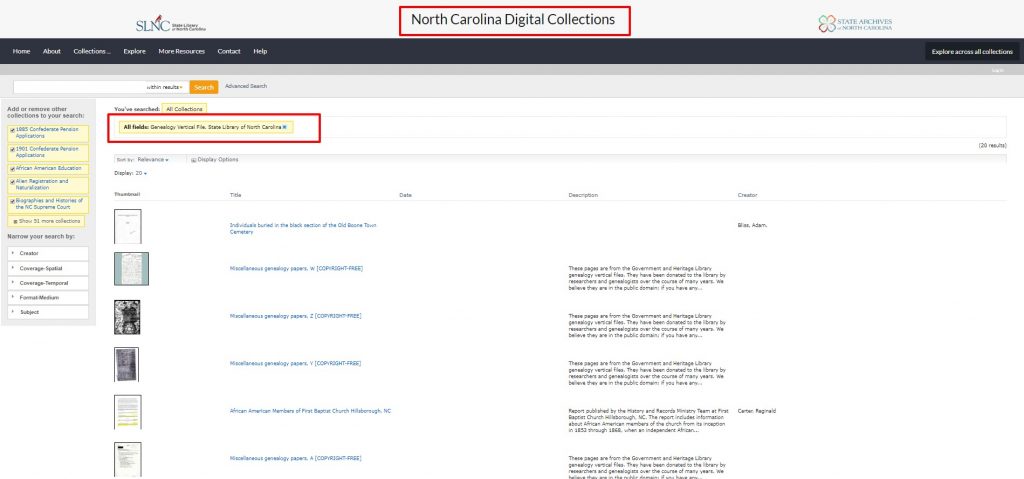This screenshot has width=1024, height=479.
Task: Click the Creator column header
Action: click(x=747, y=195)
